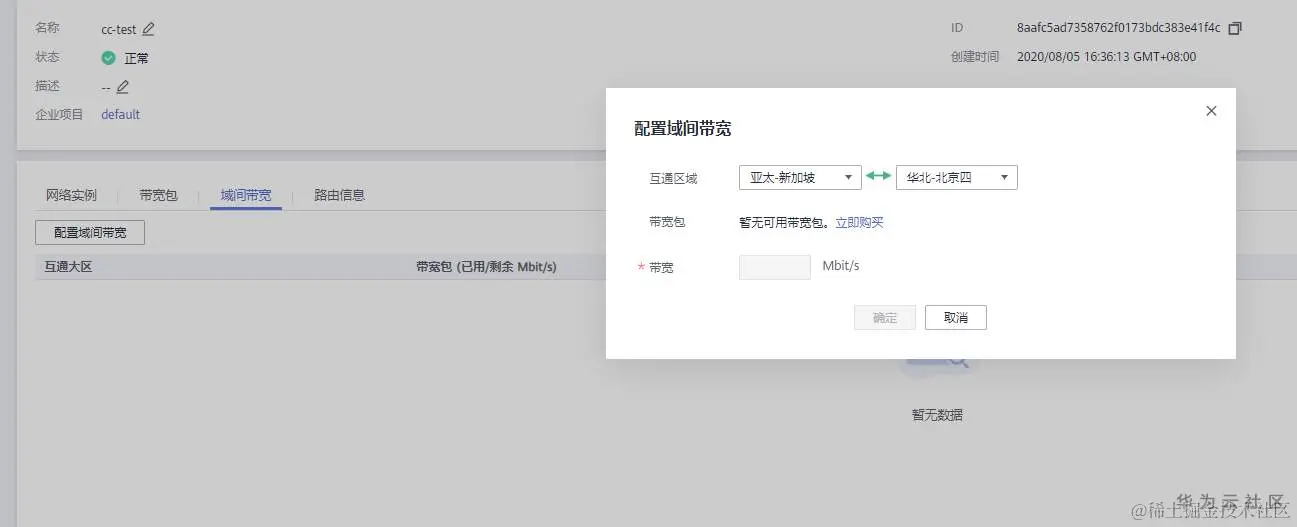Click the ID value 8aafc5ad7358762f0173bdc383e41f4c
This screenshot has width=1297, height=527.
point(1118,28)
